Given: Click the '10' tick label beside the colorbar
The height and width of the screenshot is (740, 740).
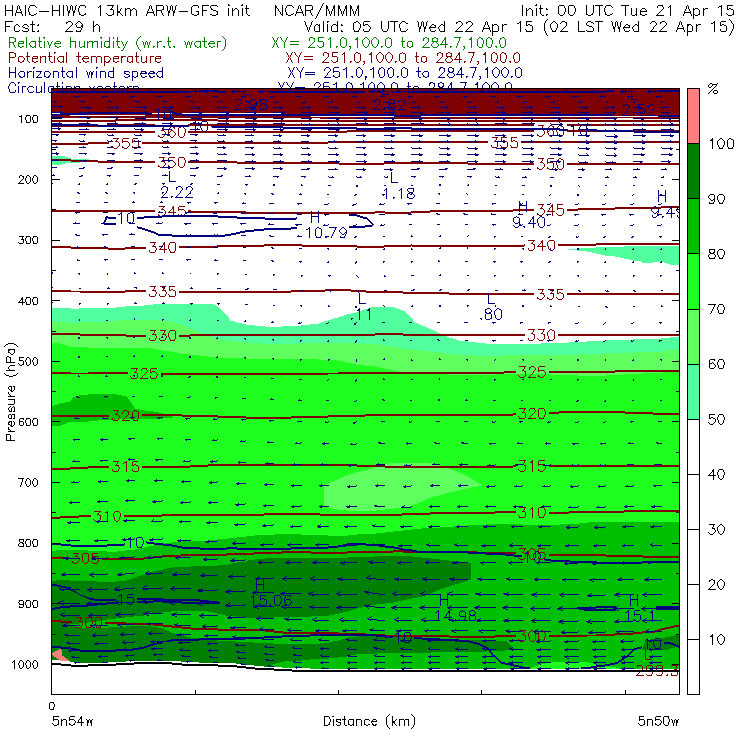Looking at the screenshot, I should click(x=716, y=639).
